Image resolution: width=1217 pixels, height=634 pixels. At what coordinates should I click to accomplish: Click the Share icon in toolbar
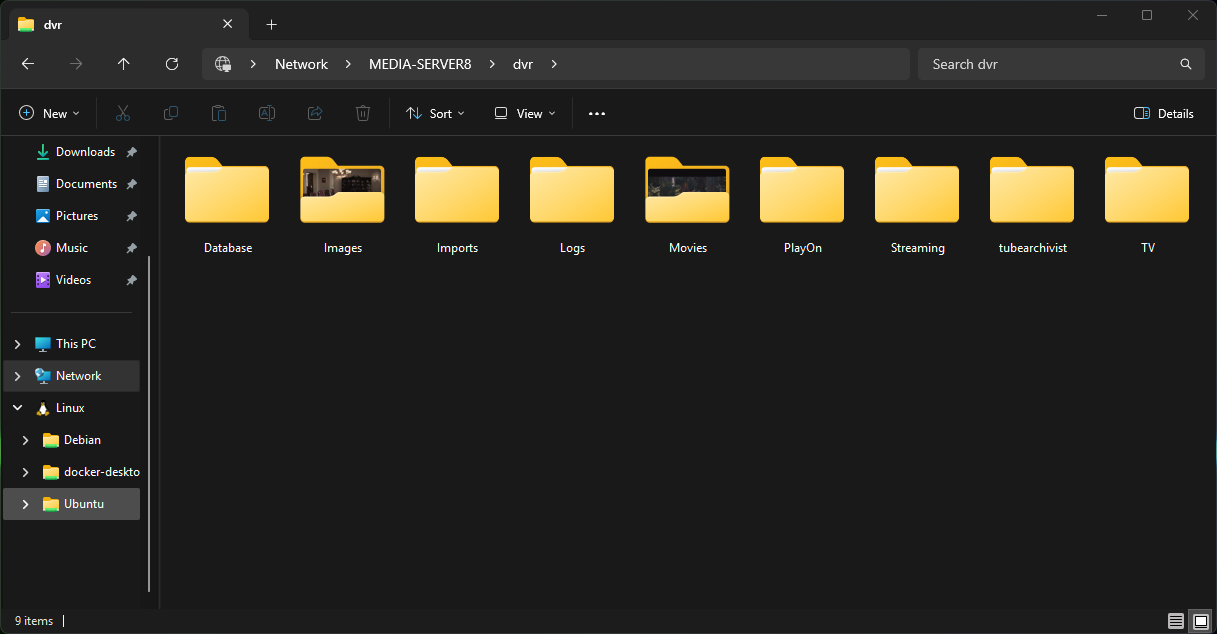315,114
